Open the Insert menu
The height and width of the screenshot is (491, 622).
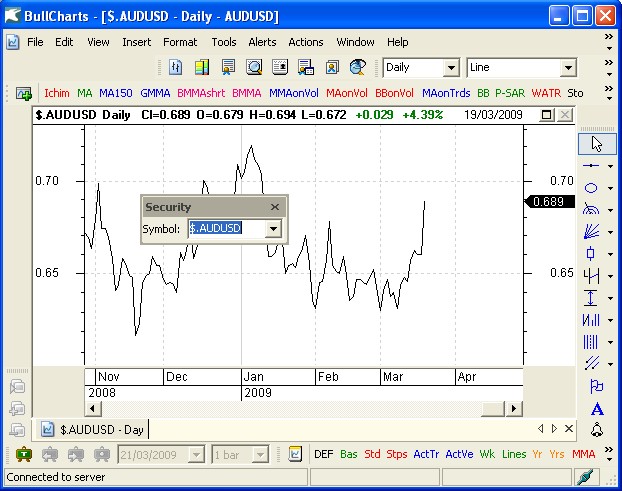coord(136,42)
